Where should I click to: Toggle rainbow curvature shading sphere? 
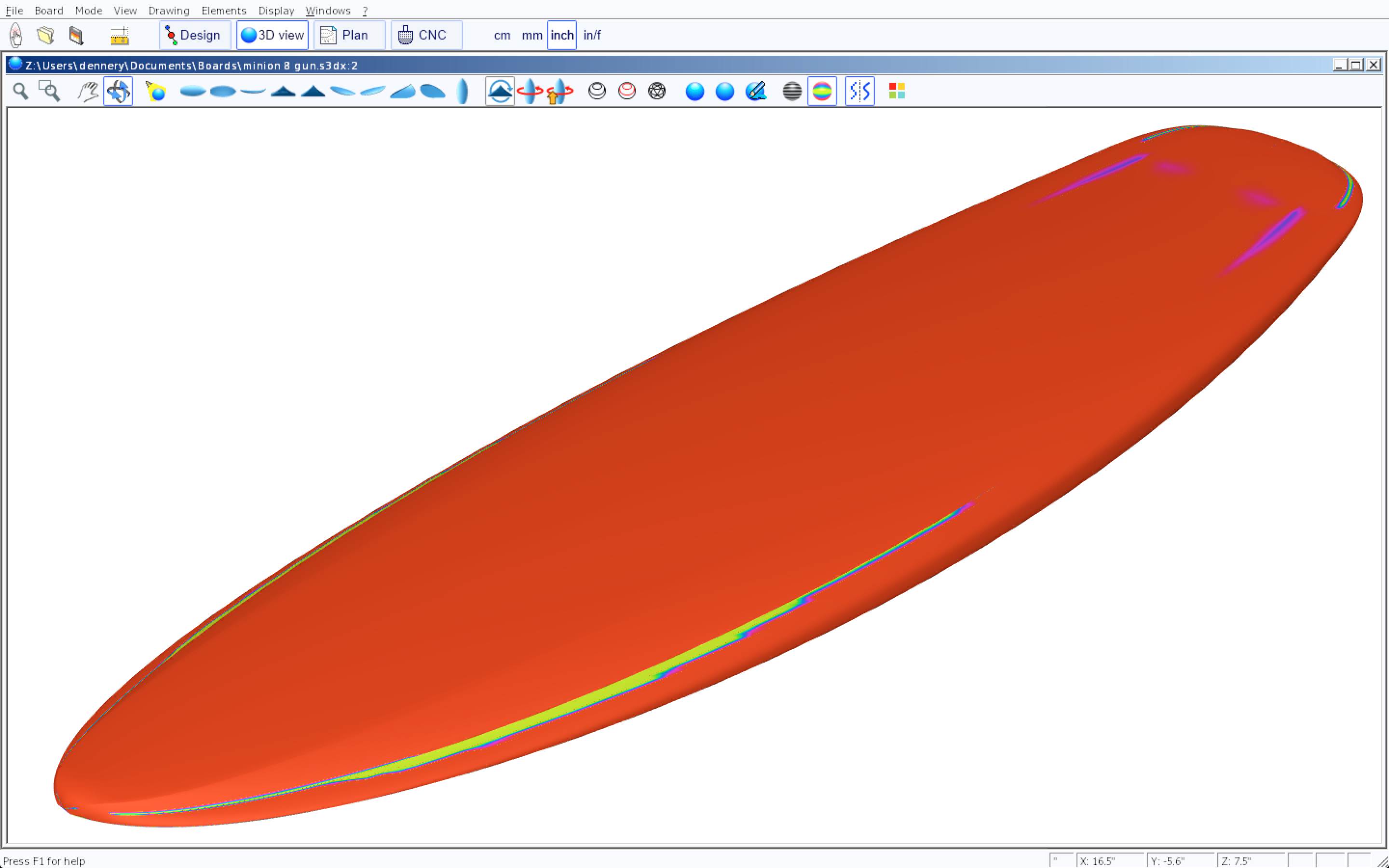[x=822, y=91]
